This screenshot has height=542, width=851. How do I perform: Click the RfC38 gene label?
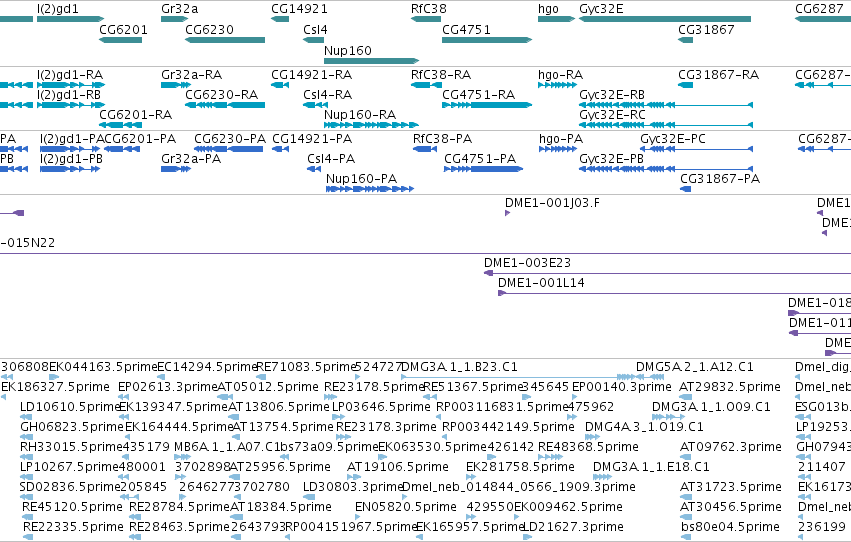click(429, 9)
